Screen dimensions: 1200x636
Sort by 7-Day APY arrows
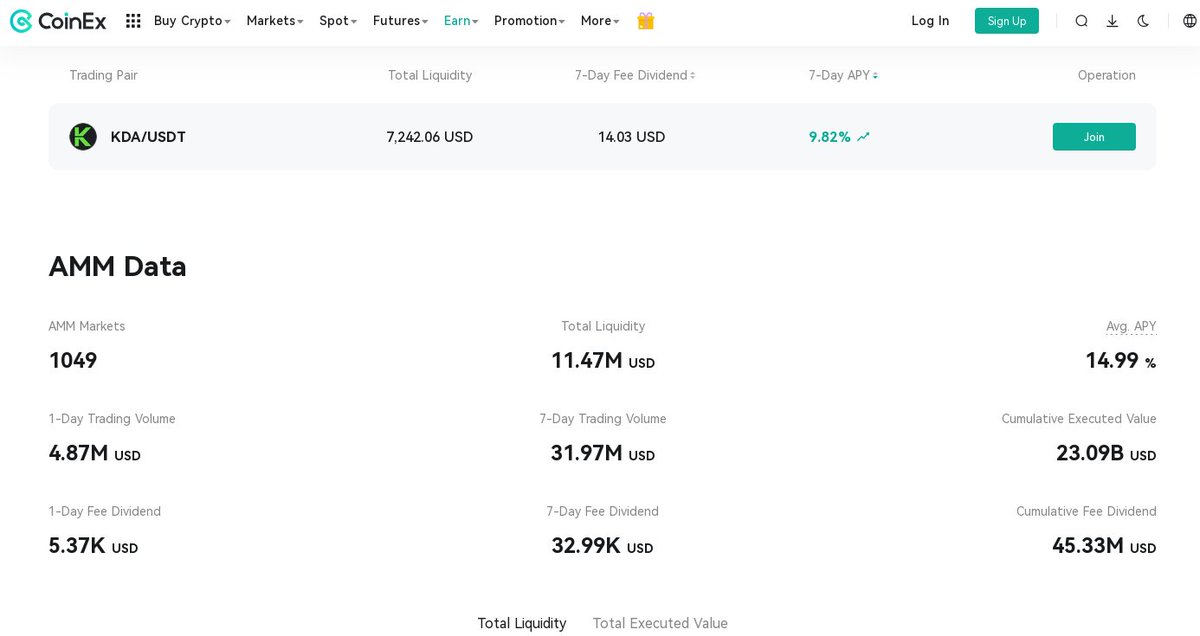(x=875, y=76)
